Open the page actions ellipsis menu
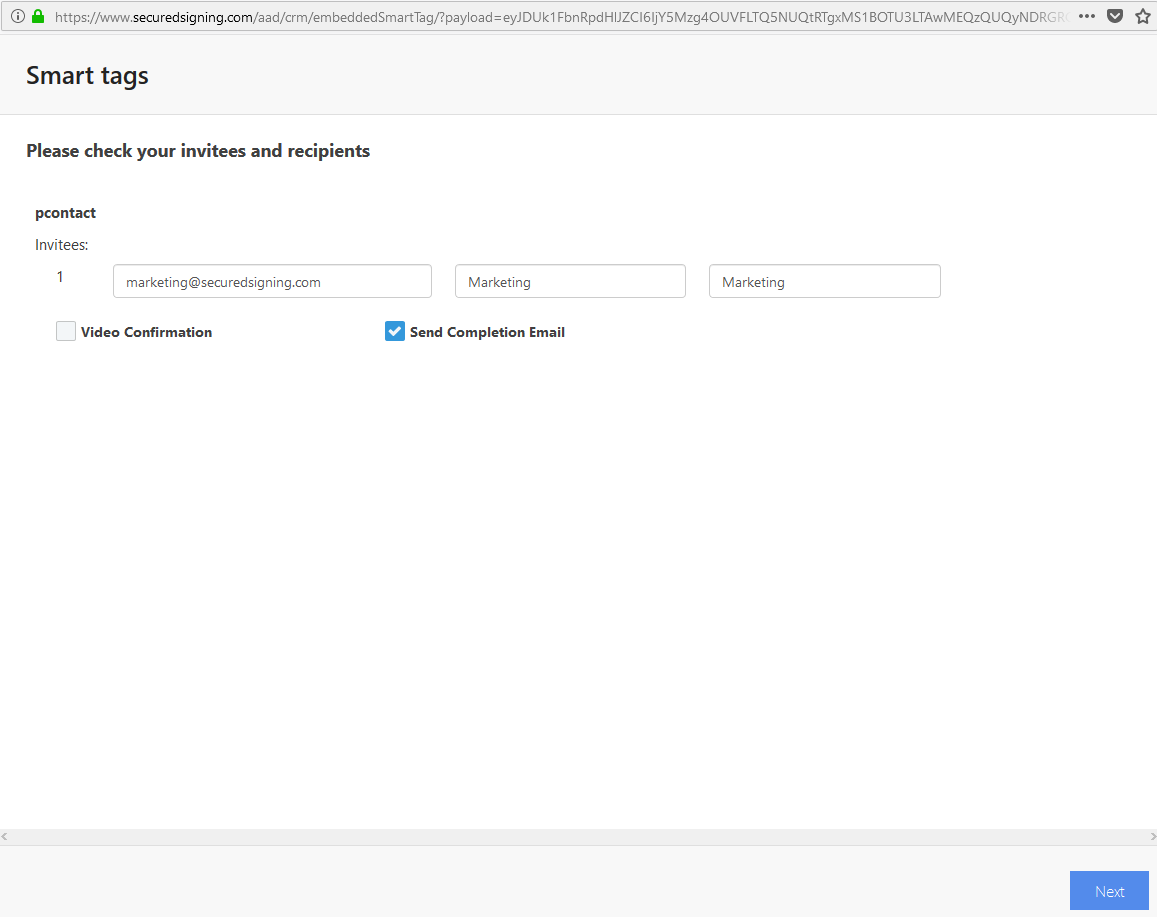The height and width of the screenshot is (917, 1157). pyautogui.click(x=1085, y=16)
